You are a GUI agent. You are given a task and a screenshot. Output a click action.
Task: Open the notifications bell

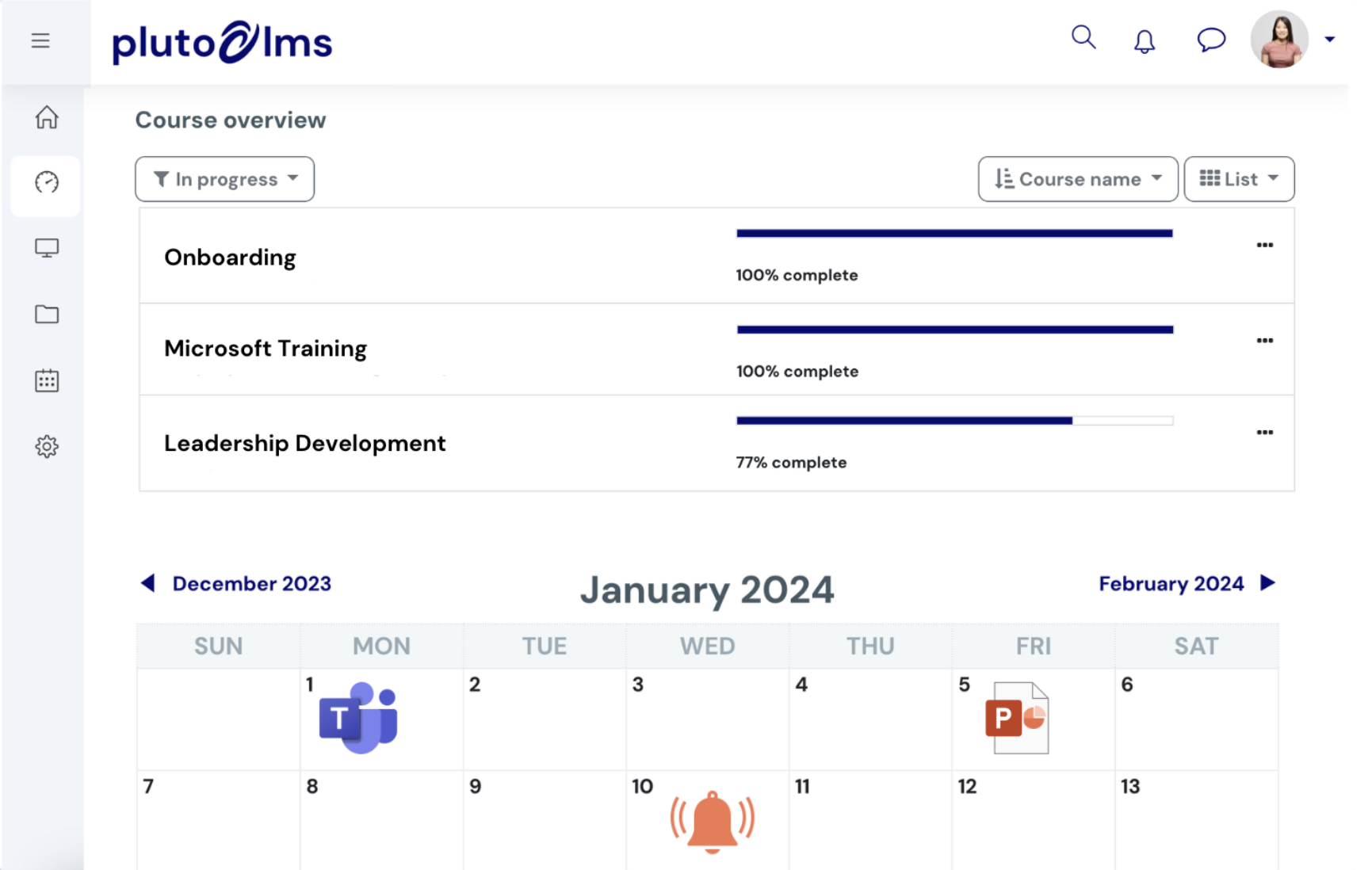coord(1144,41)
